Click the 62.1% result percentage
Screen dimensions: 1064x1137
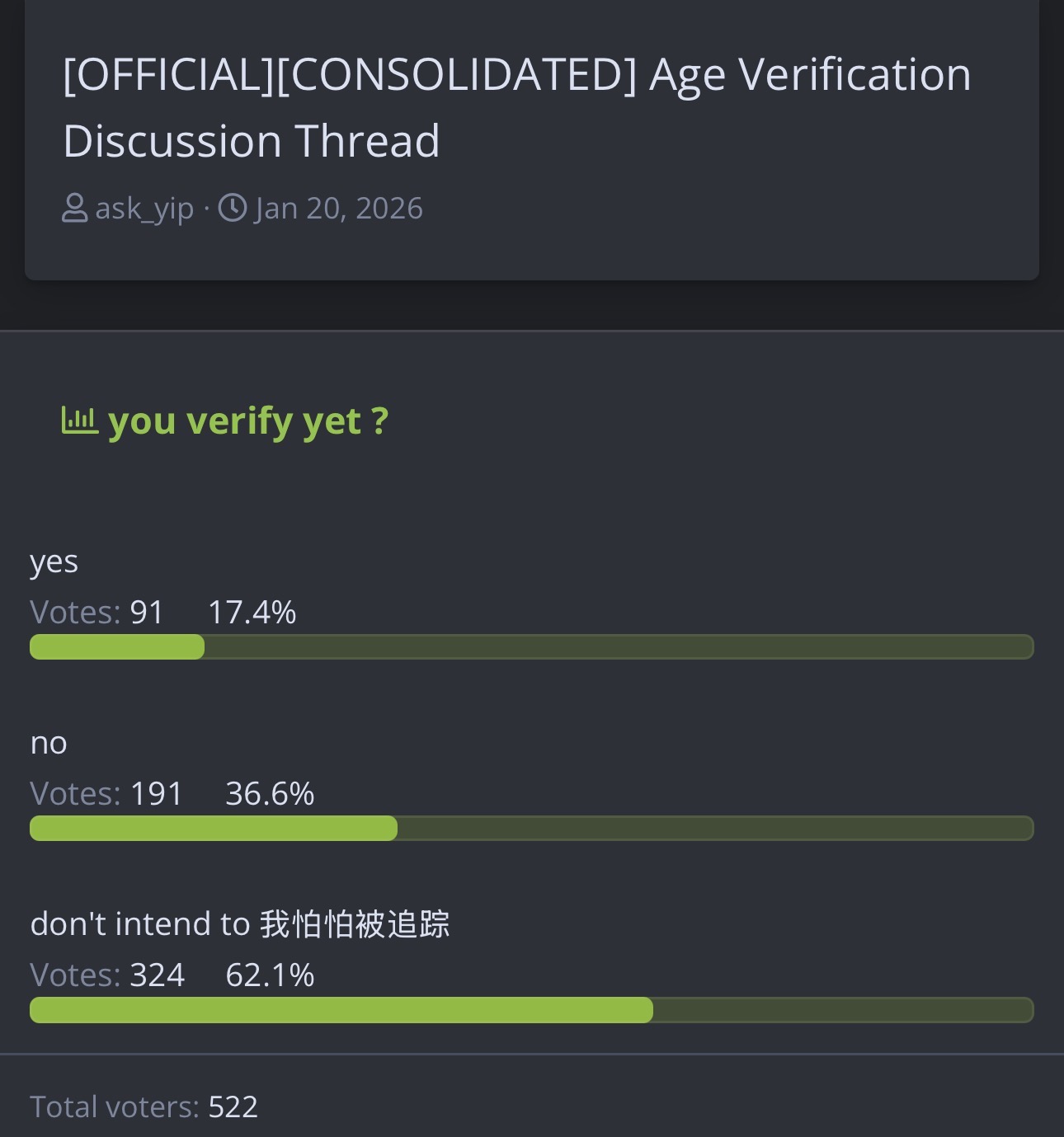(x=270, y=975)
